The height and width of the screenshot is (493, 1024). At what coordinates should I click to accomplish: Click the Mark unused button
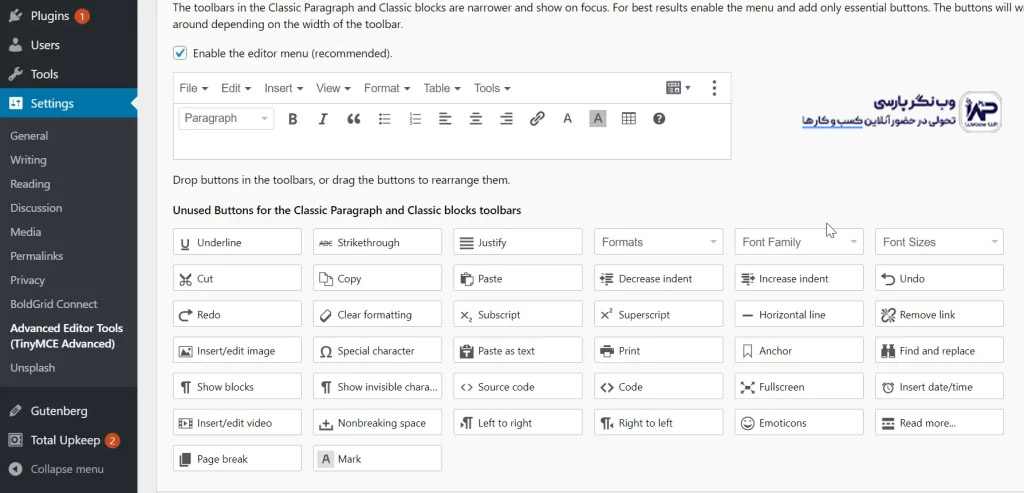coord(377,459)
